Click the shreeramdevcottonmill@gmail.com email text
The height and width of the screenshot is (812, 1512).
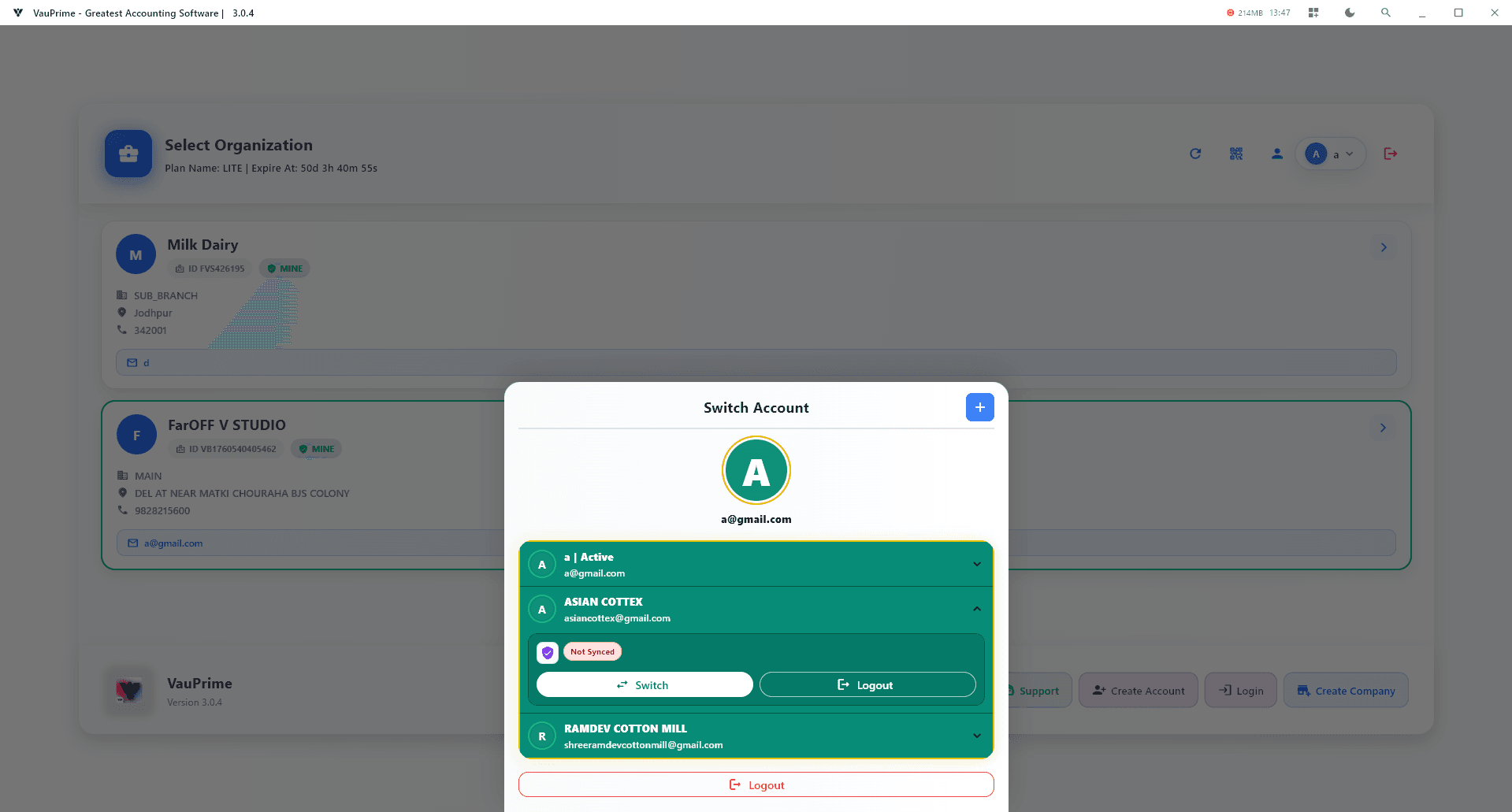(x=643, y=745)
